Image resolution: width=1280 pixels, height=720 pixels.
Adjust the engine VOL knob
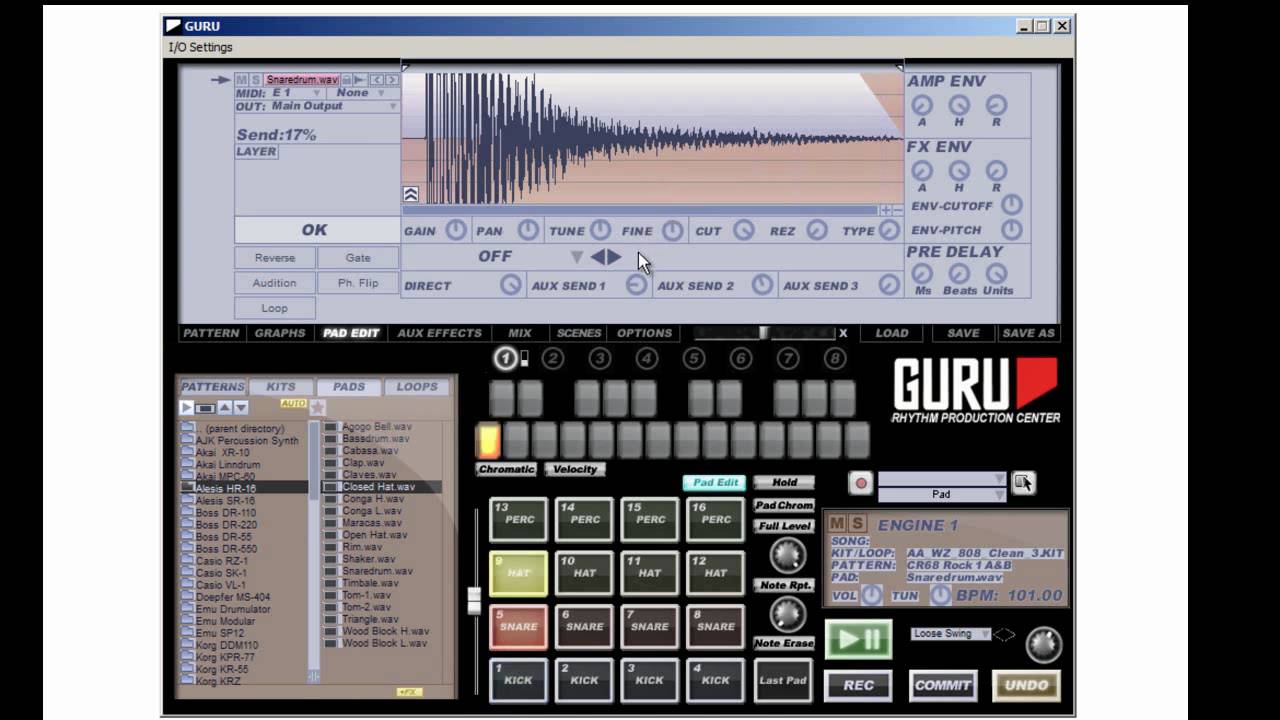click(x=872, y=595)
